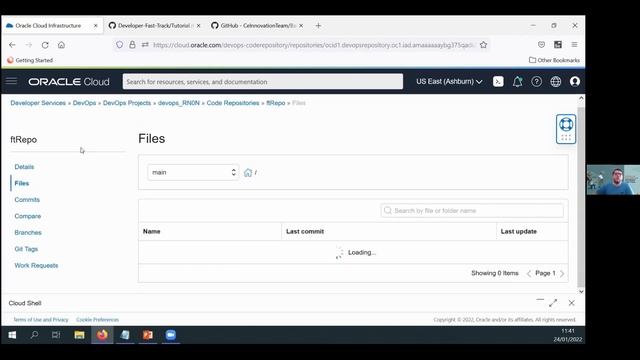Open the tracking protection shield icon
Image resolution: width=640 pixels, height=360 pixels.
pos(119,45)
